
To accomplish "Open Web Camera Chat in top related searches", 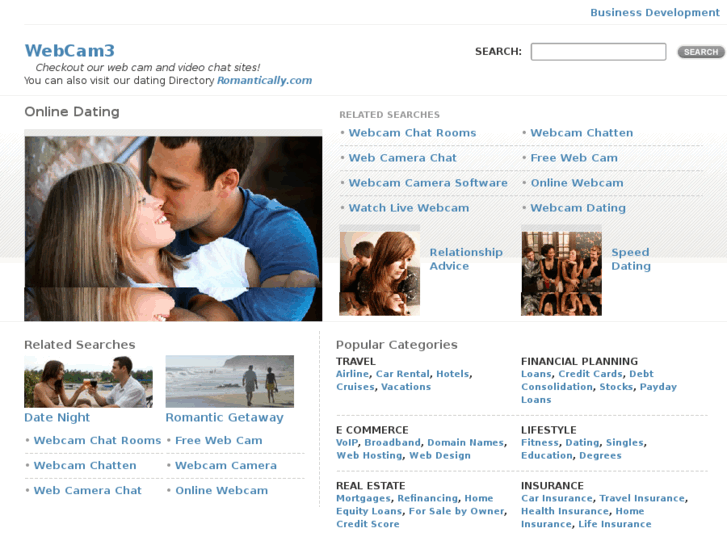I will pyautogui.click(x=402, y=158).
